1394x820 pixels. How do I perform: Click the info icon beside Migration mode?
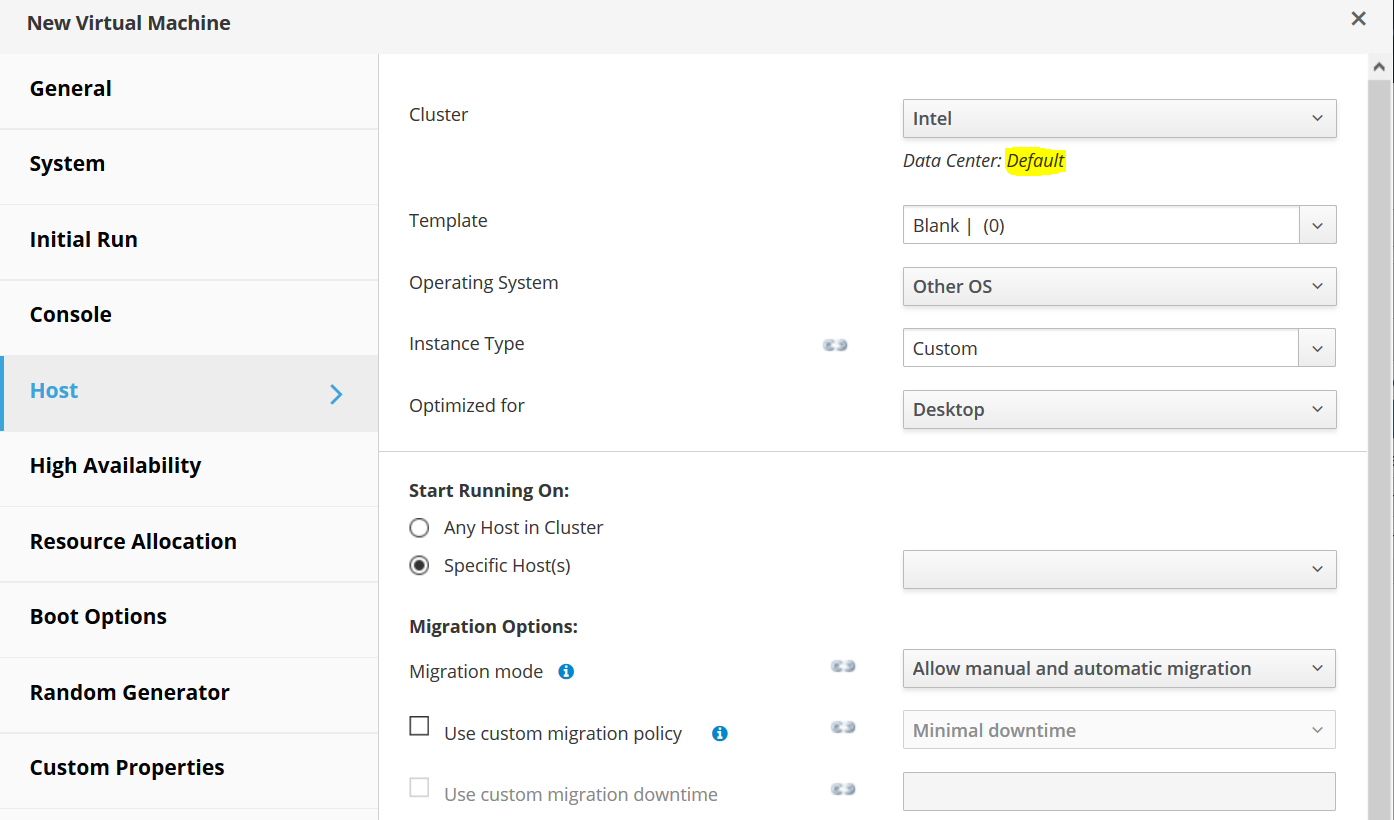point(566,672)
